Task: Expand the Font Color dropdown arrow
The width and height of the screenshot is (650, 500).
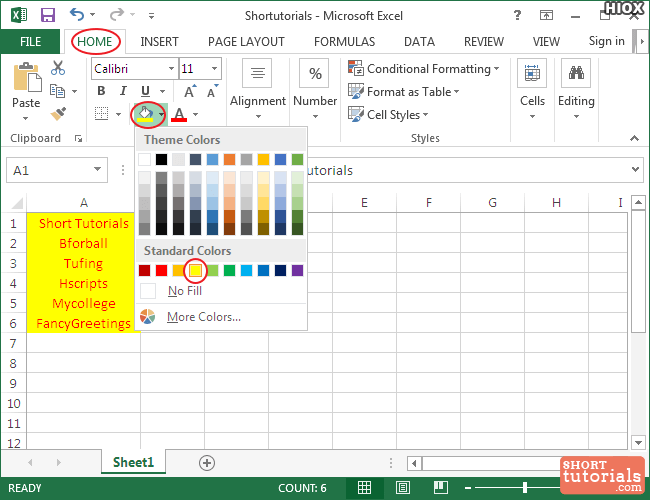Action: (196, 114)
